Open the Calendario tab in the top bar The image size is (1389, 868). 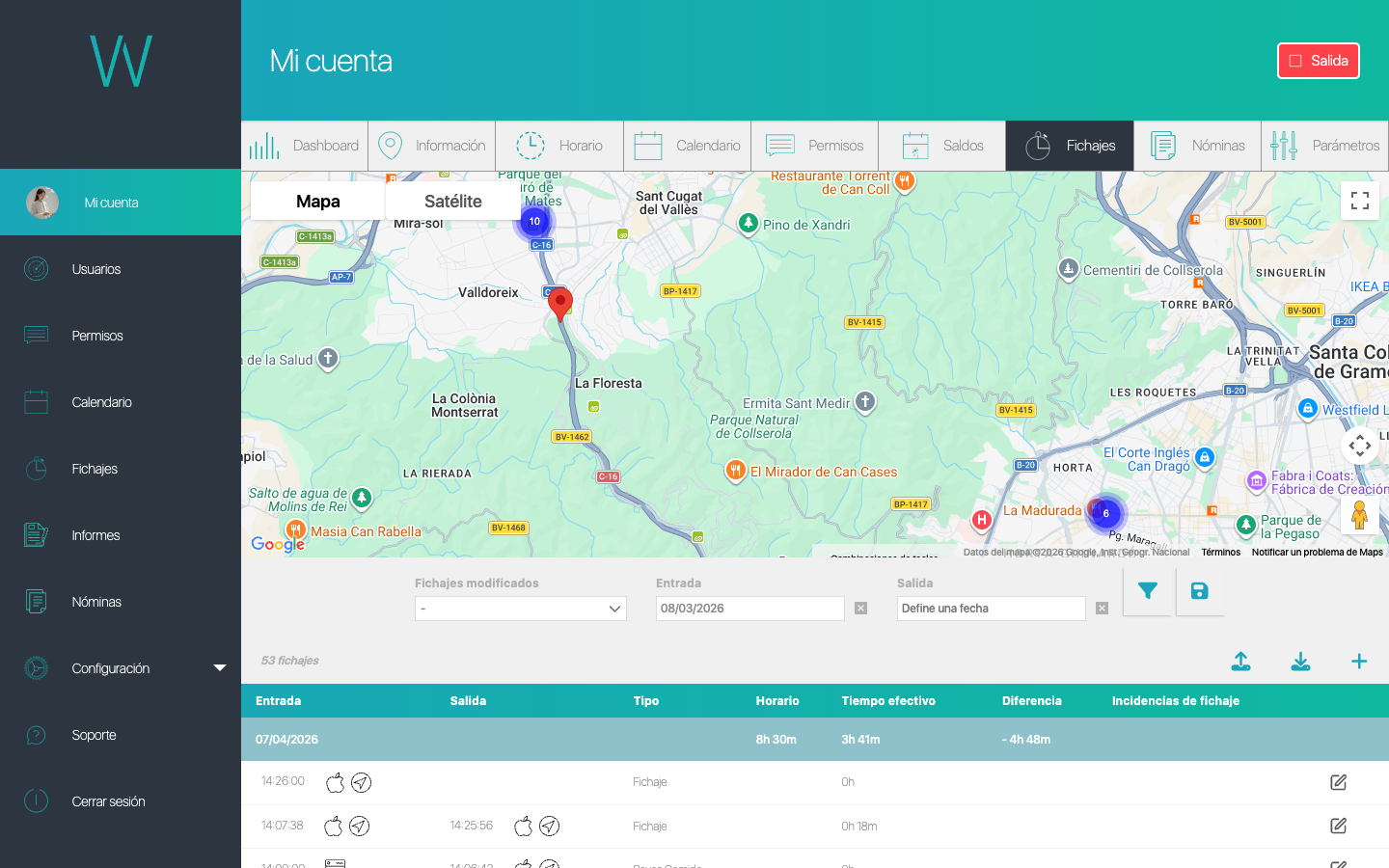click(x=688, y=146)
